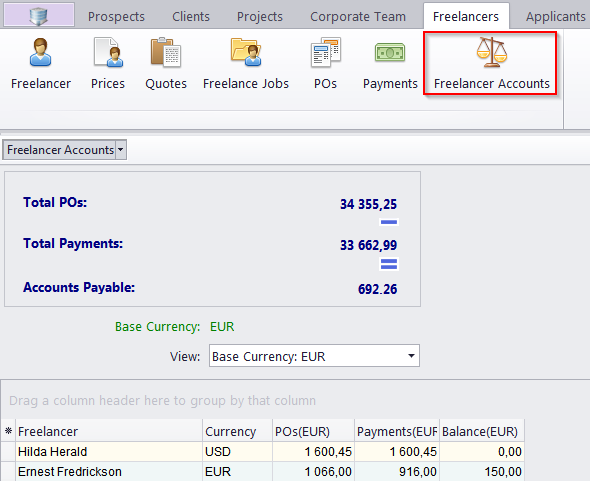Viewport: 590px width, 481px height.
Task: Switch to the Prospects tab
Action: click(116, 17)
